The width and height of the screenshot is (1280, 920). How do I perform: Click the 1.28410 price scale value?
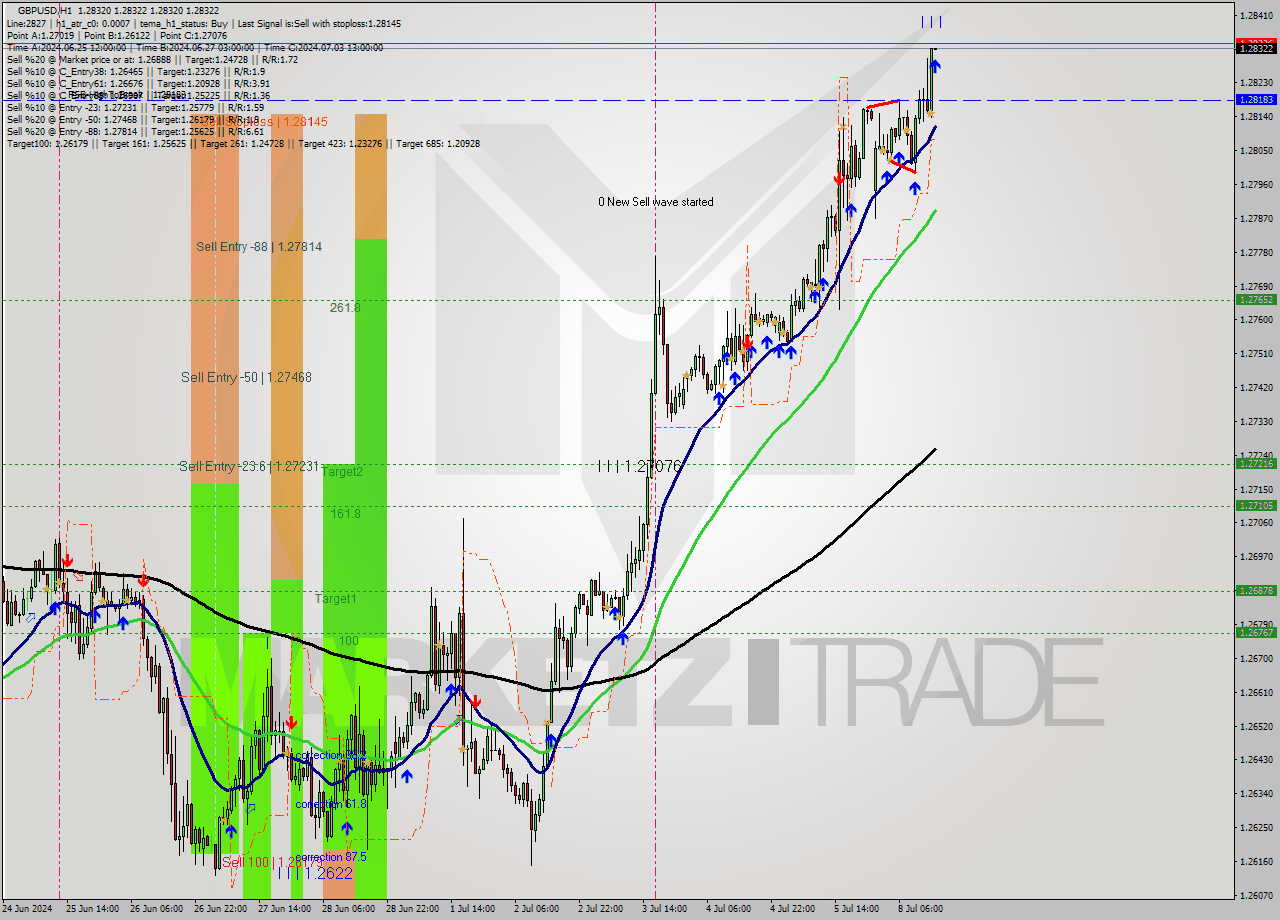coord(1256,16)
